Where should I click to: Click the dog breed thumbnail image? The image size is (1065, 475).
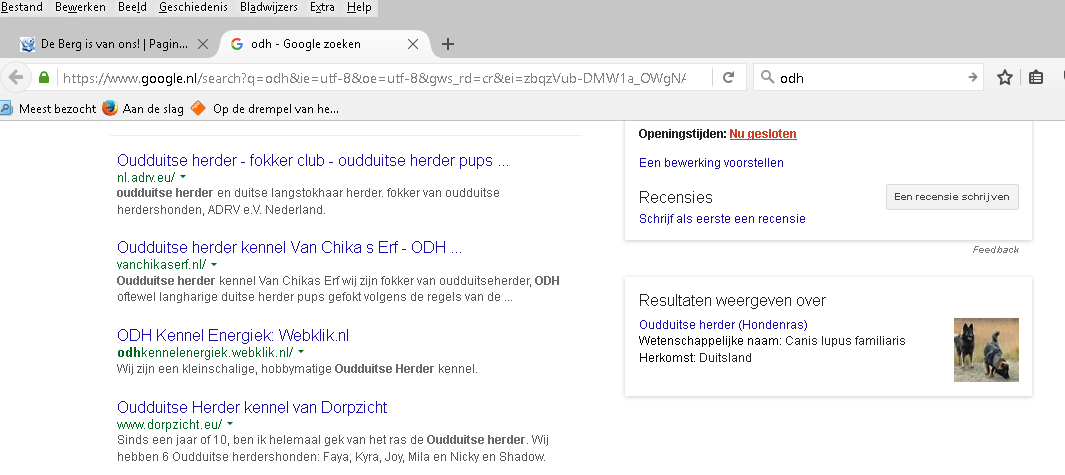986,349
